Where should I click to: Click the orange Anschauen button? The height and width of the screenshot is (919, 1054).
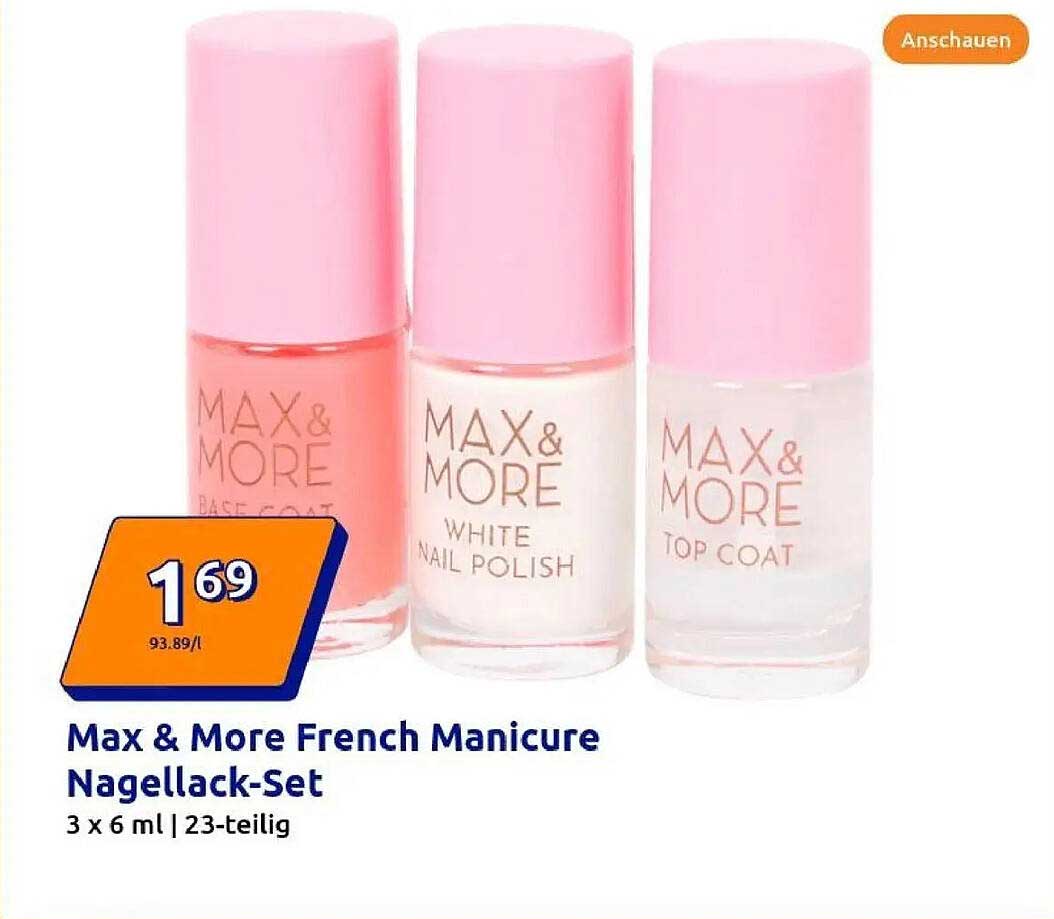coord(955,40)
